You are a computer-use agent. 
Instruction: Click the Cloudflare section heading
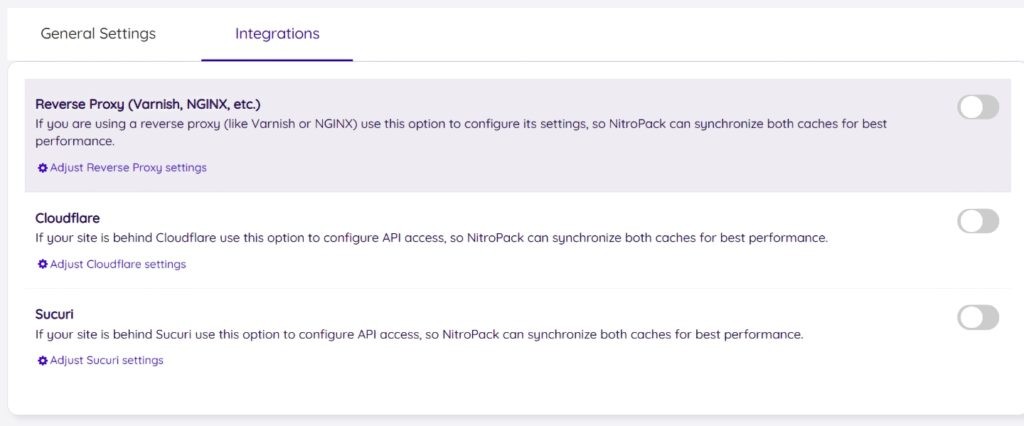point(67,218)
